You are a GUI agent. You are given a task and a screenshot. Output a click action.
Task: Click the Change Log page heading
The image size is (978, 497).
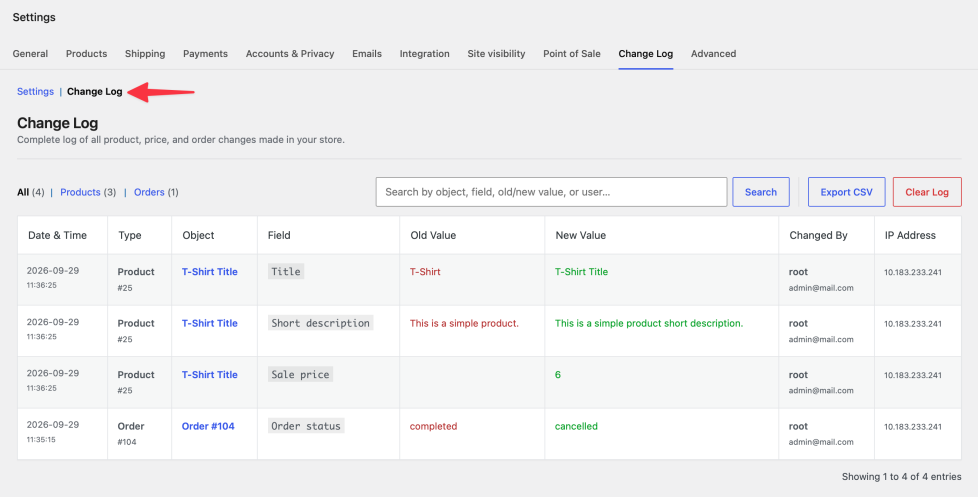click(x=57, y=123)
